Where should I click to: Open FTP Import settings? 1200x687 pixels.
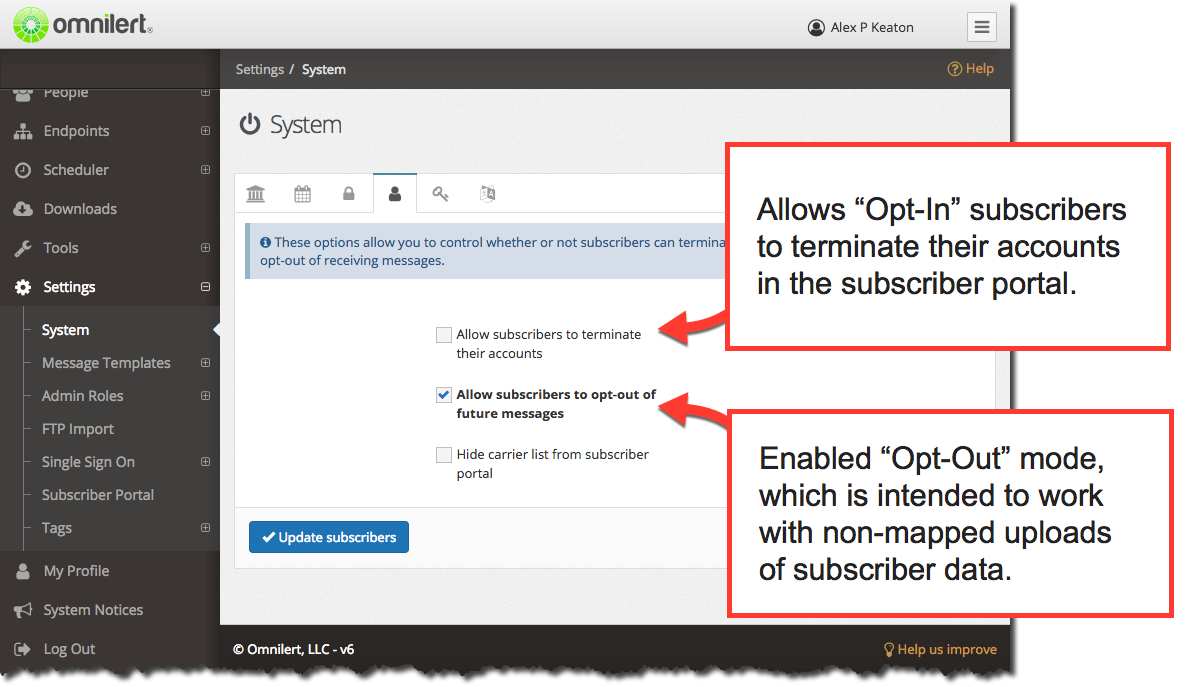click(x=78, y=429)
